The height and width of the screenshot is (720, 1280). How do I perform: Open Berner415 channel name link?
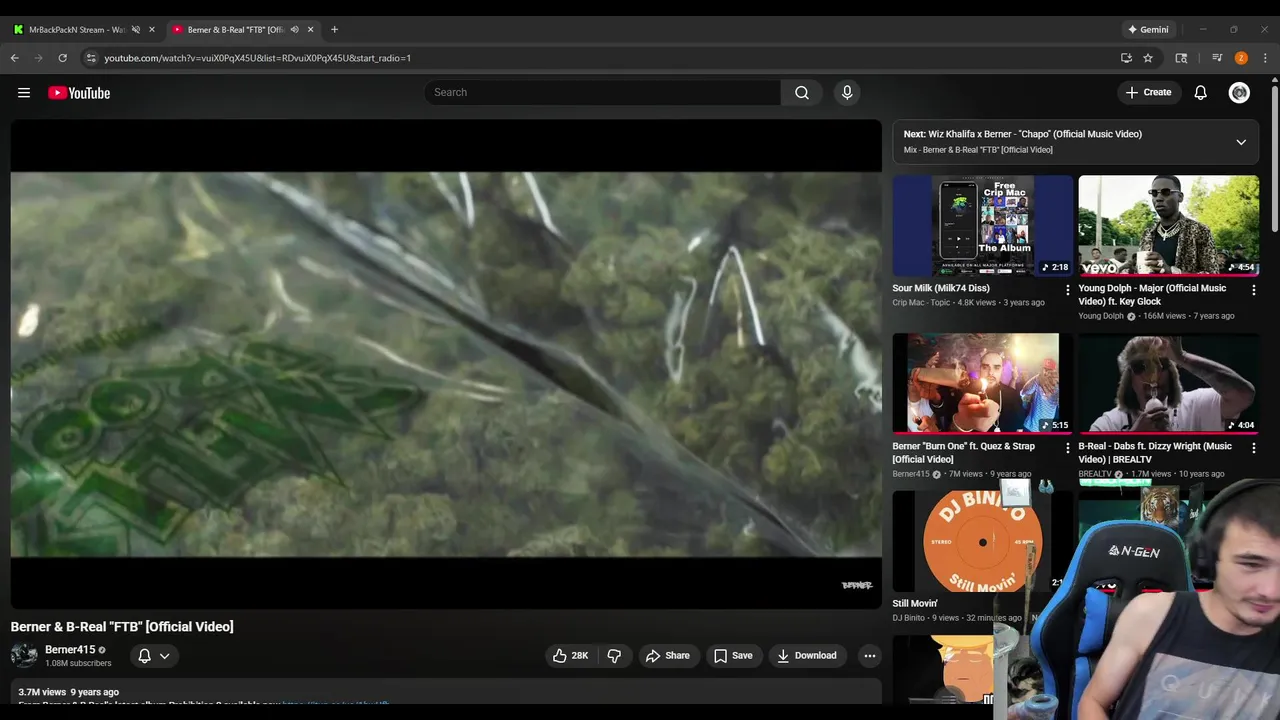[70, 649]
